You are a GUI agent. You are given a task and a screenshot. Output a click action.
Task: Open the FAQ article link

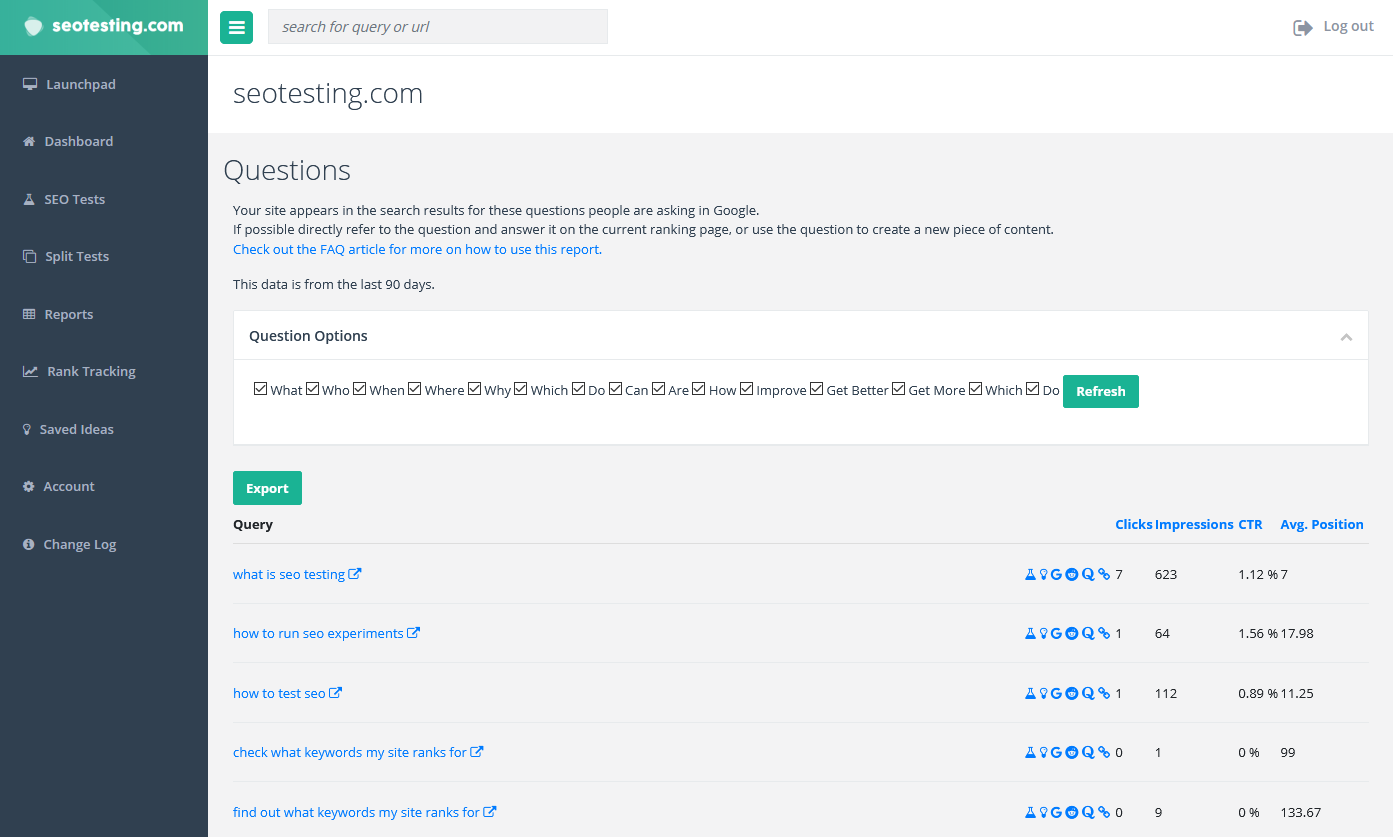point(417,249)
